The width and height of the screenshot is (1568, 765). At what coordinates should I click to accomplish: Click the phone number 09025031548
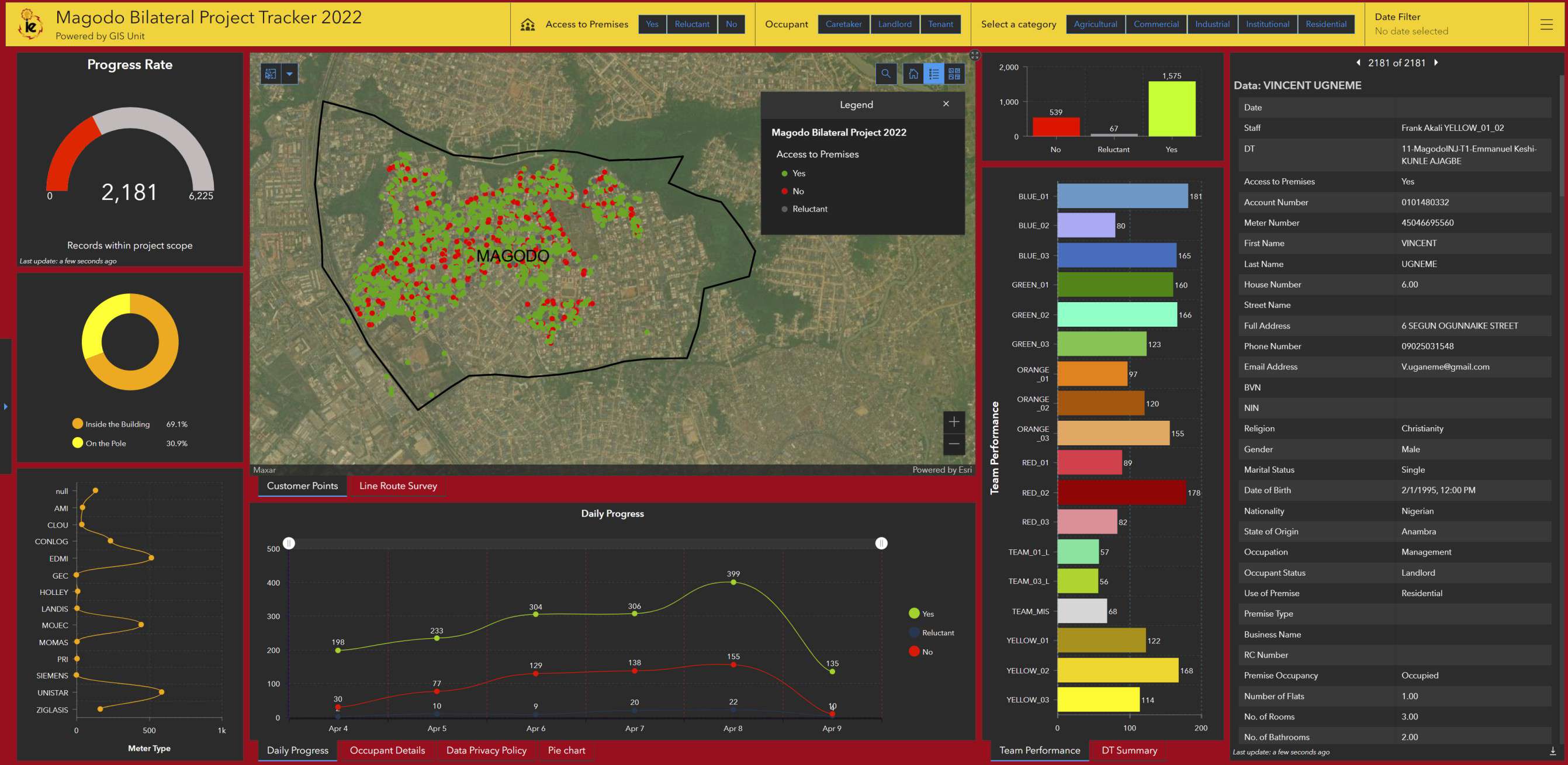point(1427,345)
